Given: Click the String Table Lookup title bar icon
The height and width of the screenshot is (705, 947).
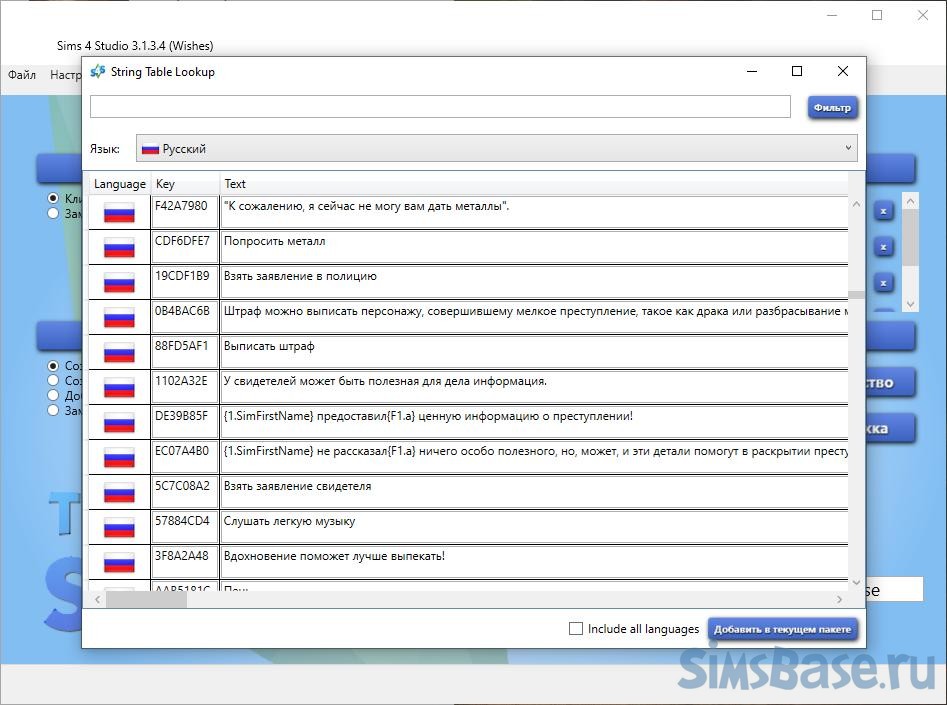Looking at the screenshot, I should tap(98, 72).
